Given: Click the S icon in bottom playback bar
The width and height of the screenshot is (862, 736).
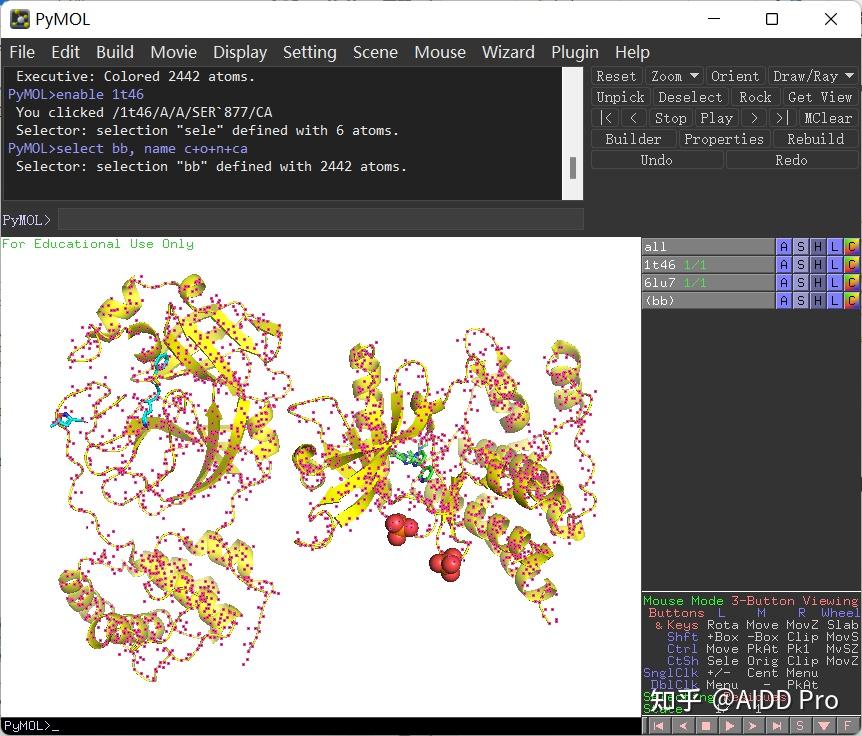Looking at the screenshot, I should coord(800,726).
